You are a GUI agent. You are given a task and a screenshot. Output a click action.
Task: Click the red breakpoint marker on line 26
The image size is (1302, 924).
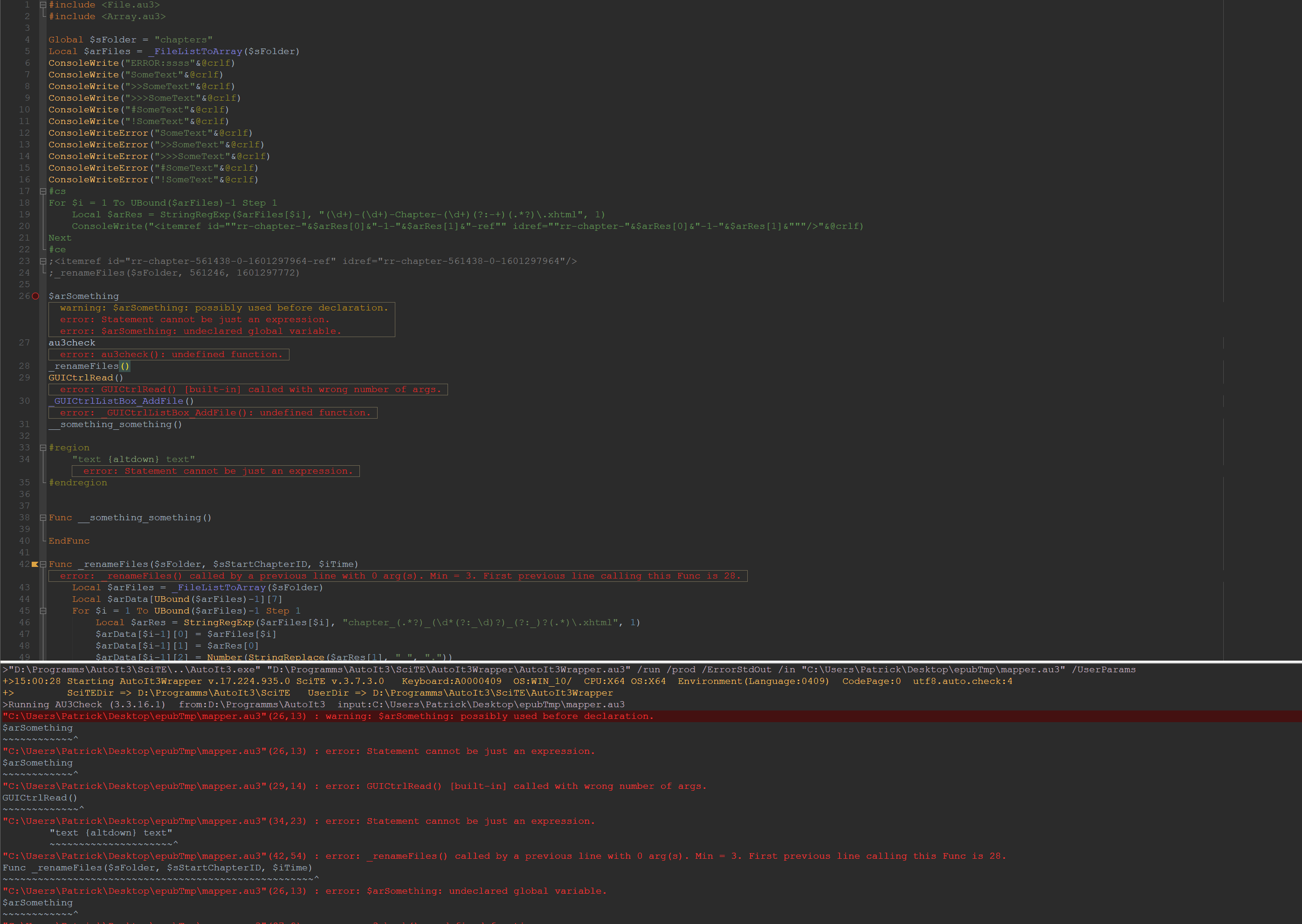35,296
